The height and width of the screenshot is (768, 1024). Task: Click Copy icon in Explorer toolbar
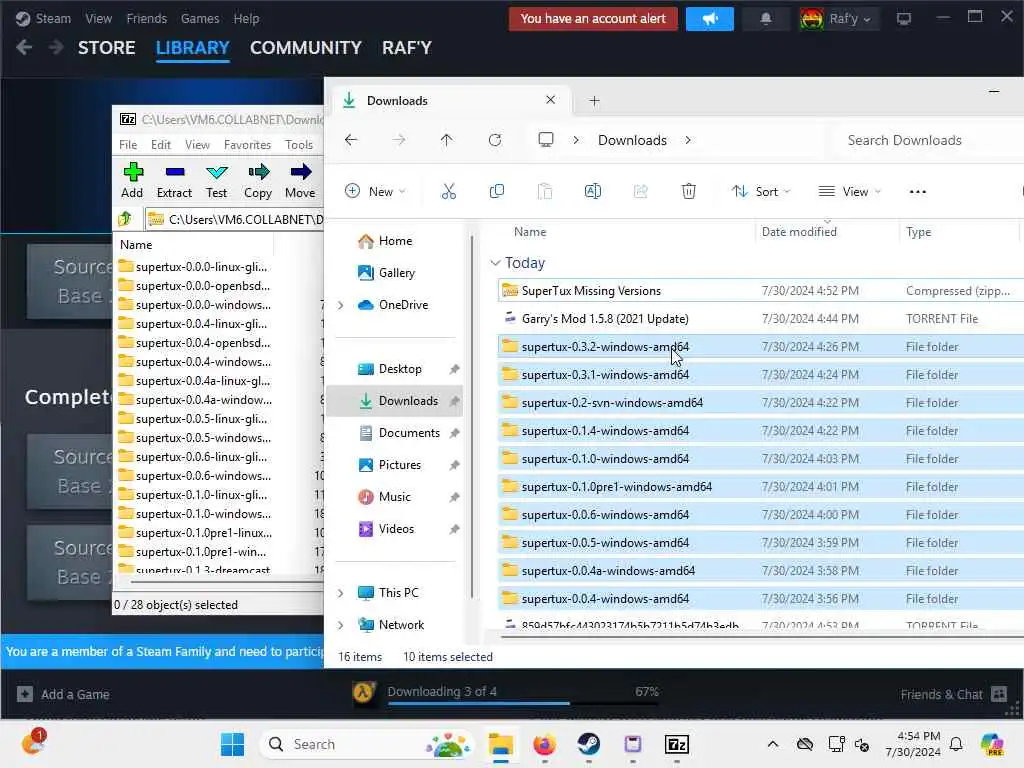point(496,191)
